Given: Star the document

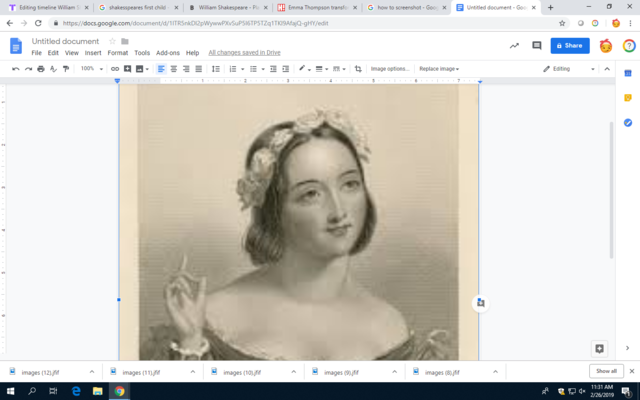Looking at the screenshot, I should tap(112, 41).
